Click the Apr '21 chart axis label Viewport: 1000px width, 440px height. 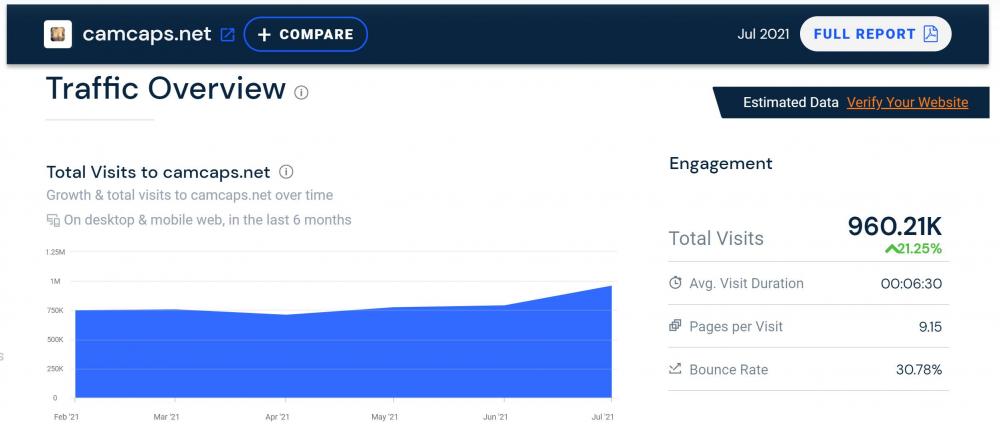(x=278, y=416)
